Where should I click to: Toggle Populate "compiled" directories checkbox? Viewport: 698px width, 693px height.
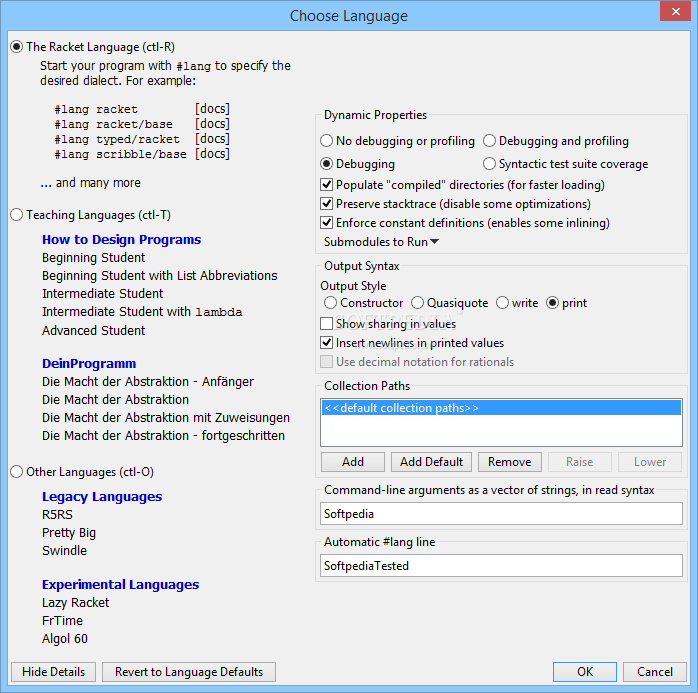[x=326, y=184]
